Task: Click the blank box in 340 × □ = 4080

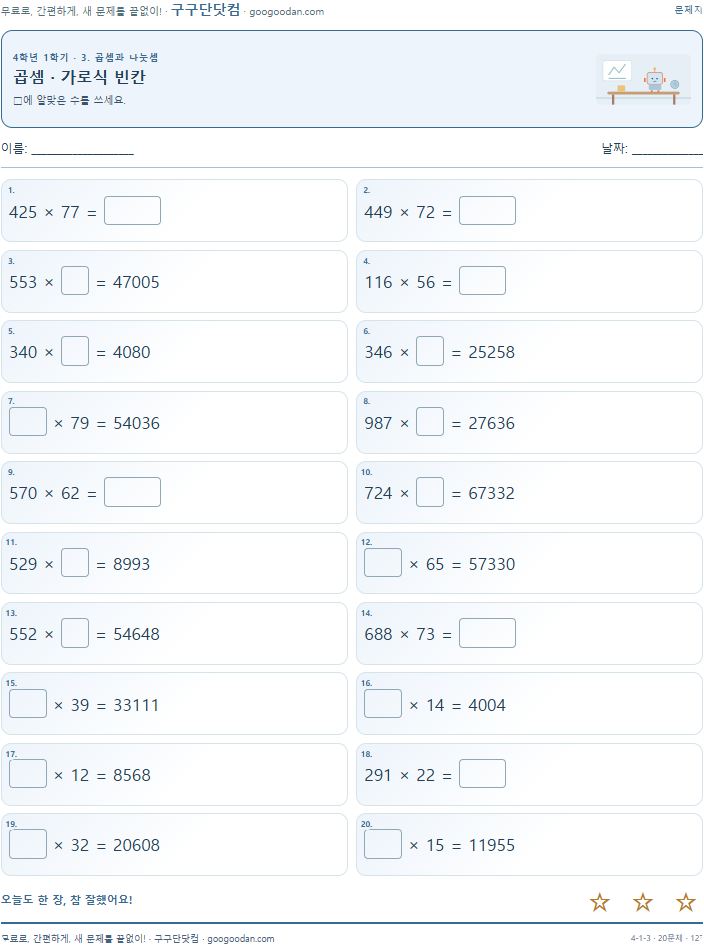Action: coord(75,351)
